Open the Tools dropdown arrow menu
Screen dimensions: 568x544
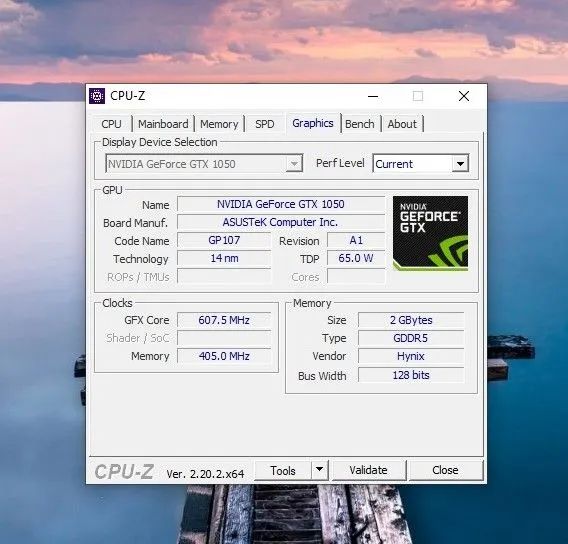pyautogui.click(x=319, y=470)
